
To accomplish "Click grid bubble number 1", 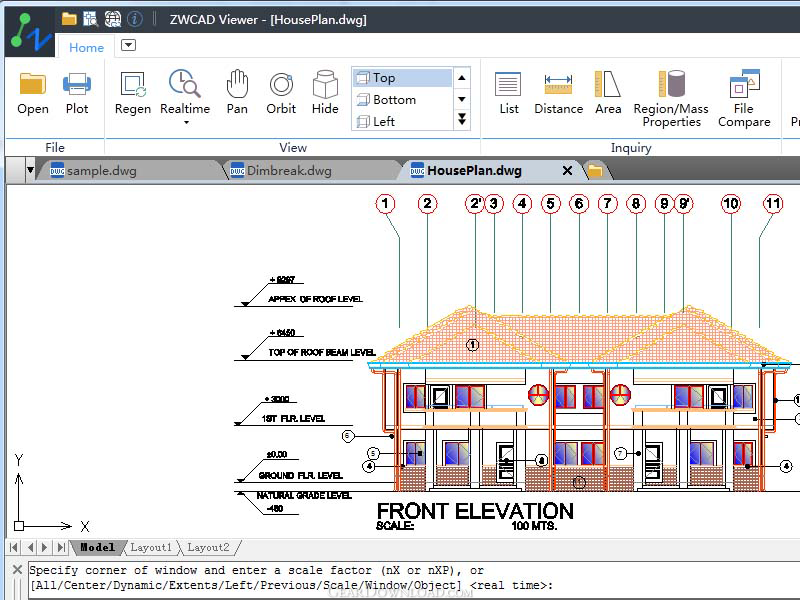I will point(385,204).
